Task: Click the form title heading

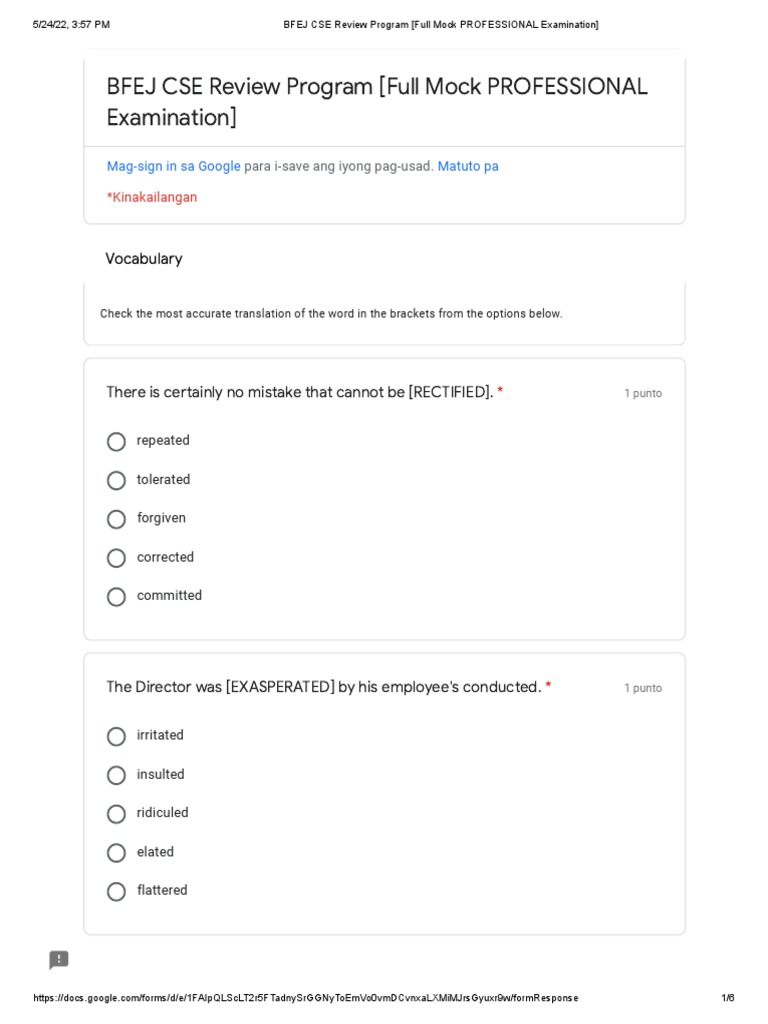Action: [377, 102]
